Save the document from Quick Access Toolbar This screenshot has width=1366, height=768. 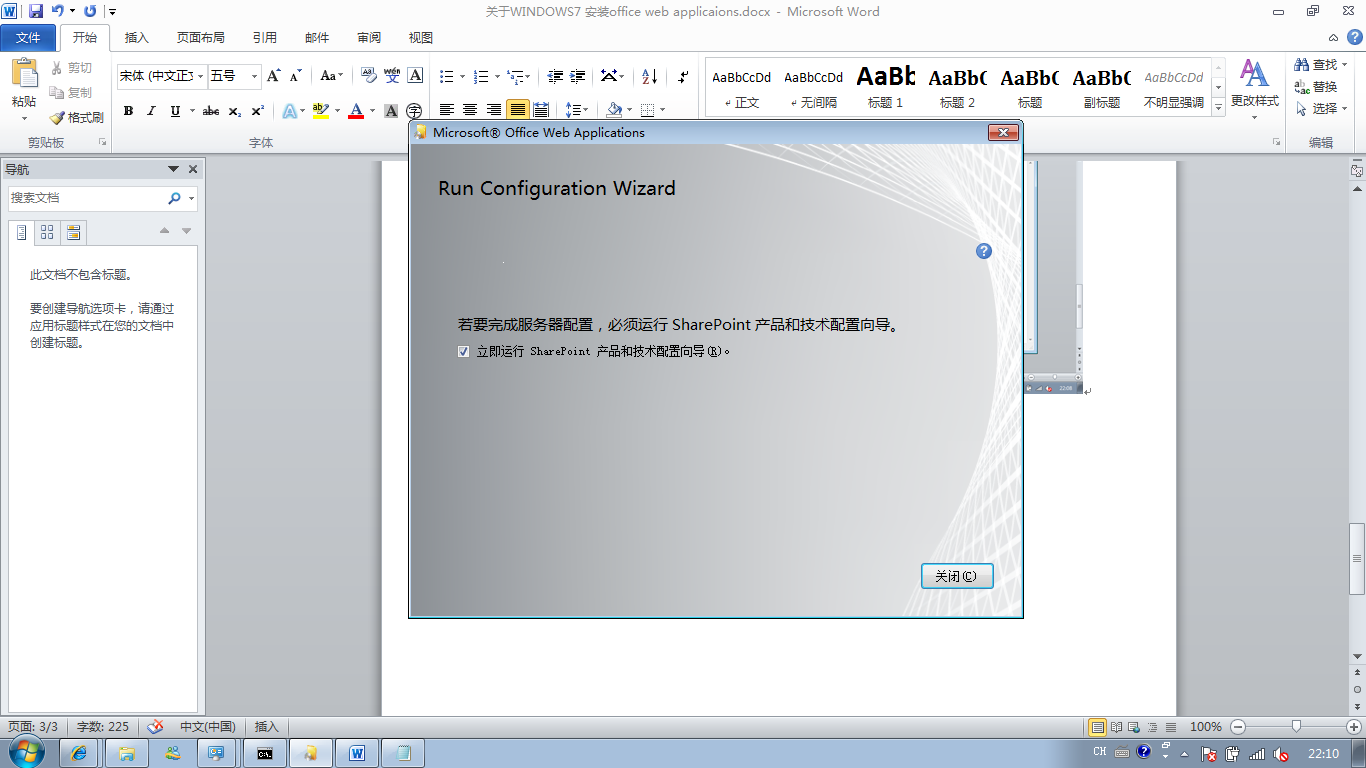coord(36,11)
